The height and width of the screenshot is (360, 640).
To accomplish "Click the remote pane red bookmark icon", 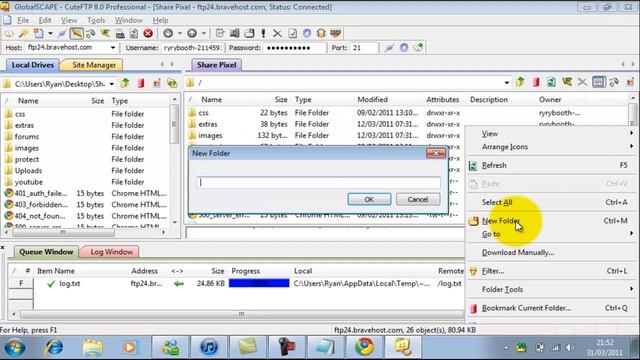I will pos(536,82).
